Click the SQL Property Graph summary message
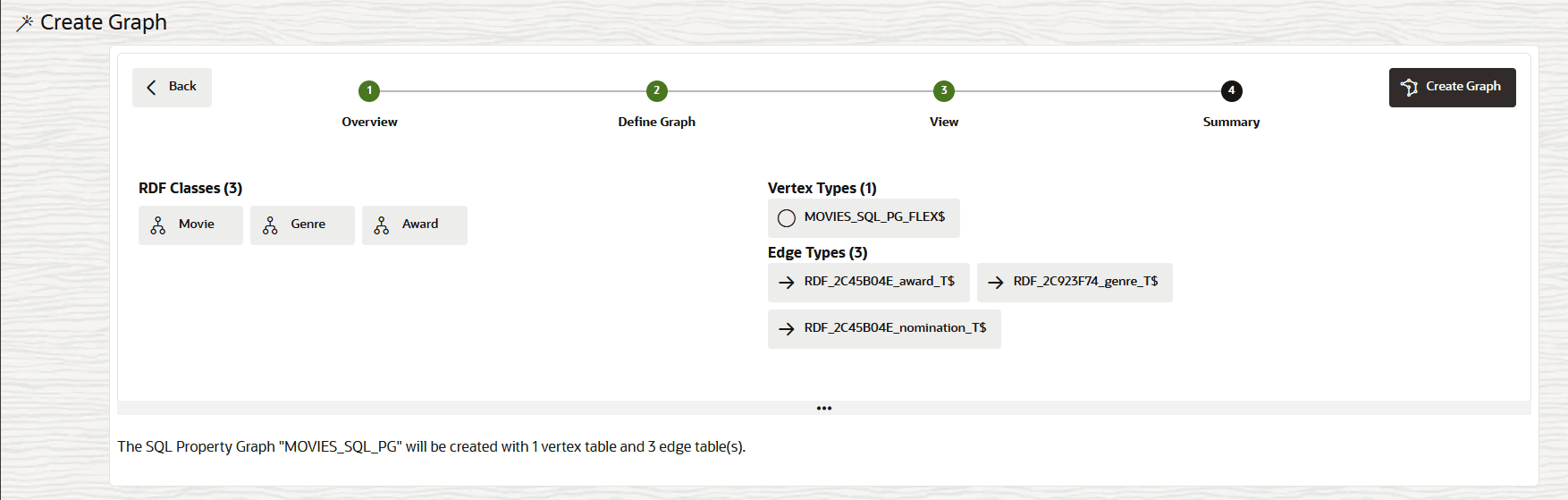The image size is (1568, 500). coord(432,446)
